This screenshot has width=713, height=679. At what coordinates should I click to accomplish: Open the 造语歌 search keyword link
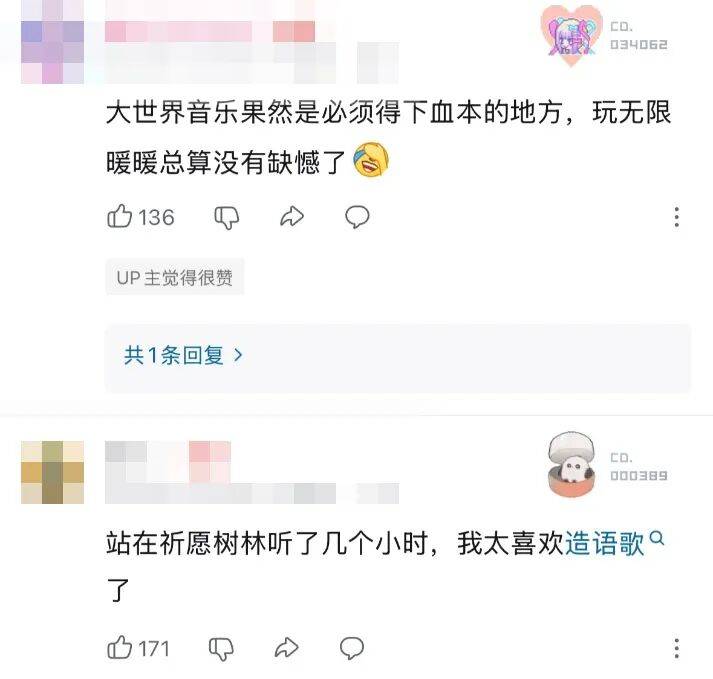point(604,543)
